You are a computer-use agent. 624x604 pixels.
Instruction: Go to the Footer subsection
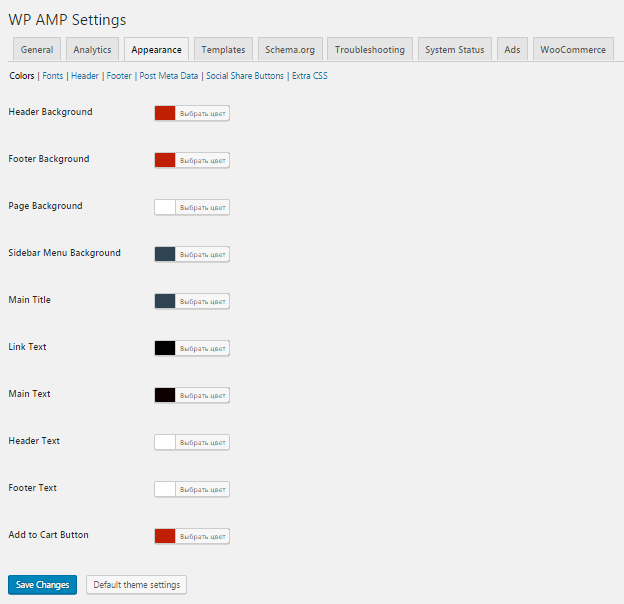pyautogui.click(x=119, y=76)
